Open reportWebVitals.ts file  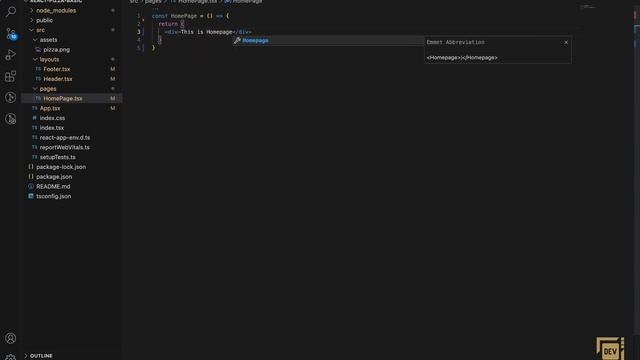pos(64,148)
